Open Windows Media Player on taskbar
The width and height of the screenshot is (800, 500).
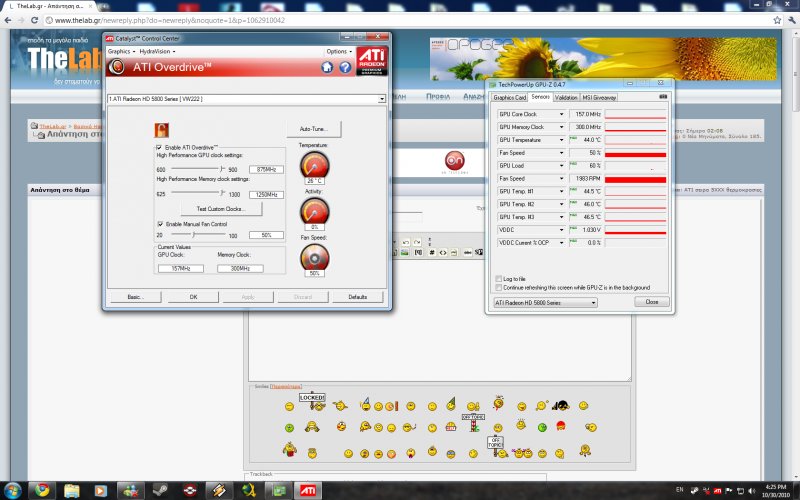pos(101,491)
